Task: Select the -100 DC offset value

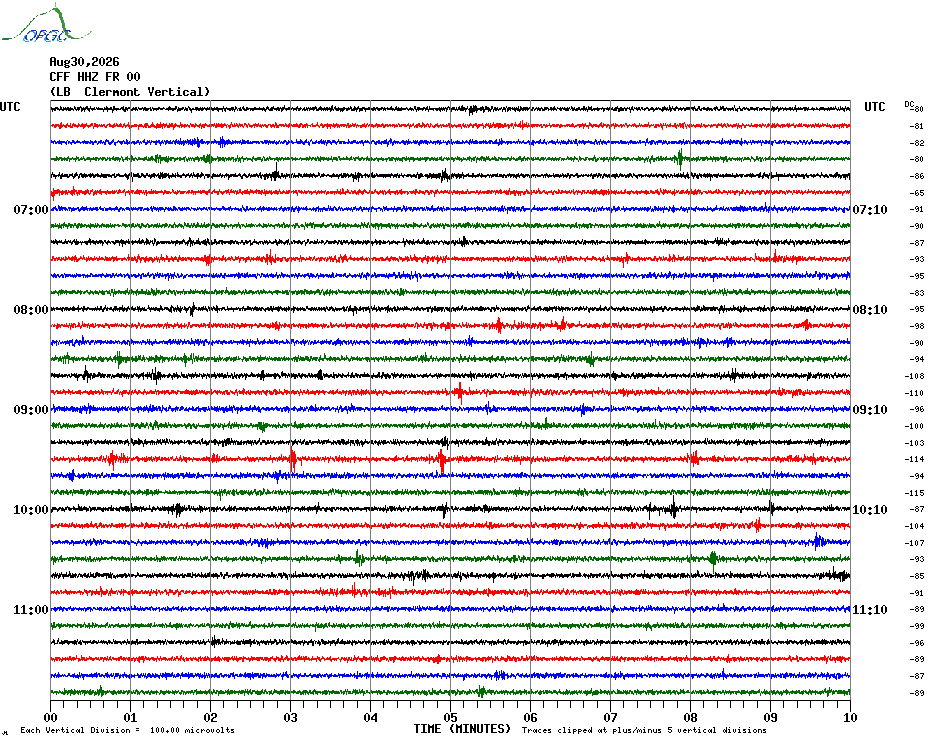Action: pos(915,426)
